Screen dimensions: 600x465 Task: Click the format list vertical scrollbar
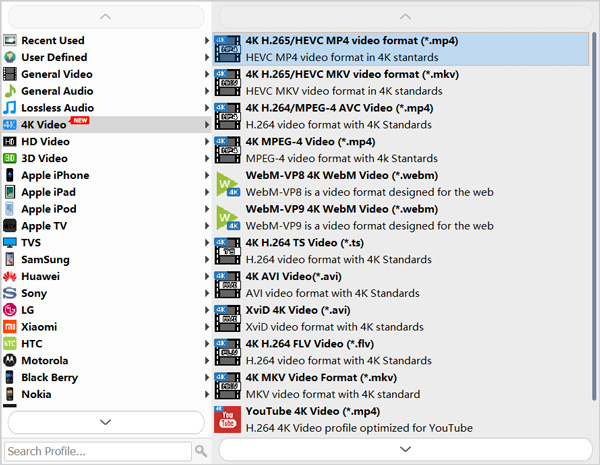[x=594, y=217]
